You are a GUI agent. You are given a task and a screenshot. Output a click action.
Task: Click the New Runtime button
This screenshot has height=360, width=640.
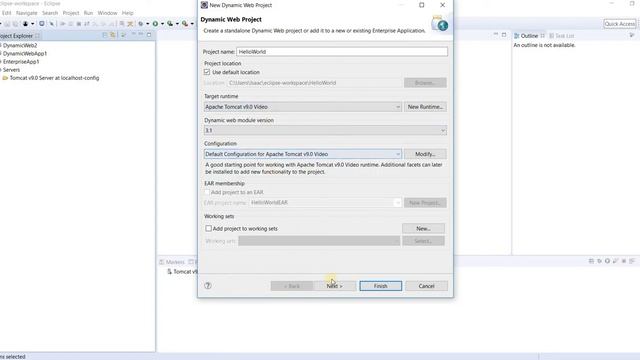tap(425, 107)
